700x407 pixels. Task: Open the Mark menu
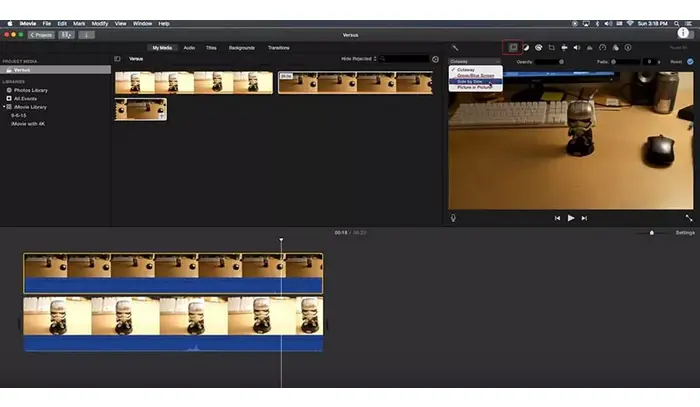point(79,24)
